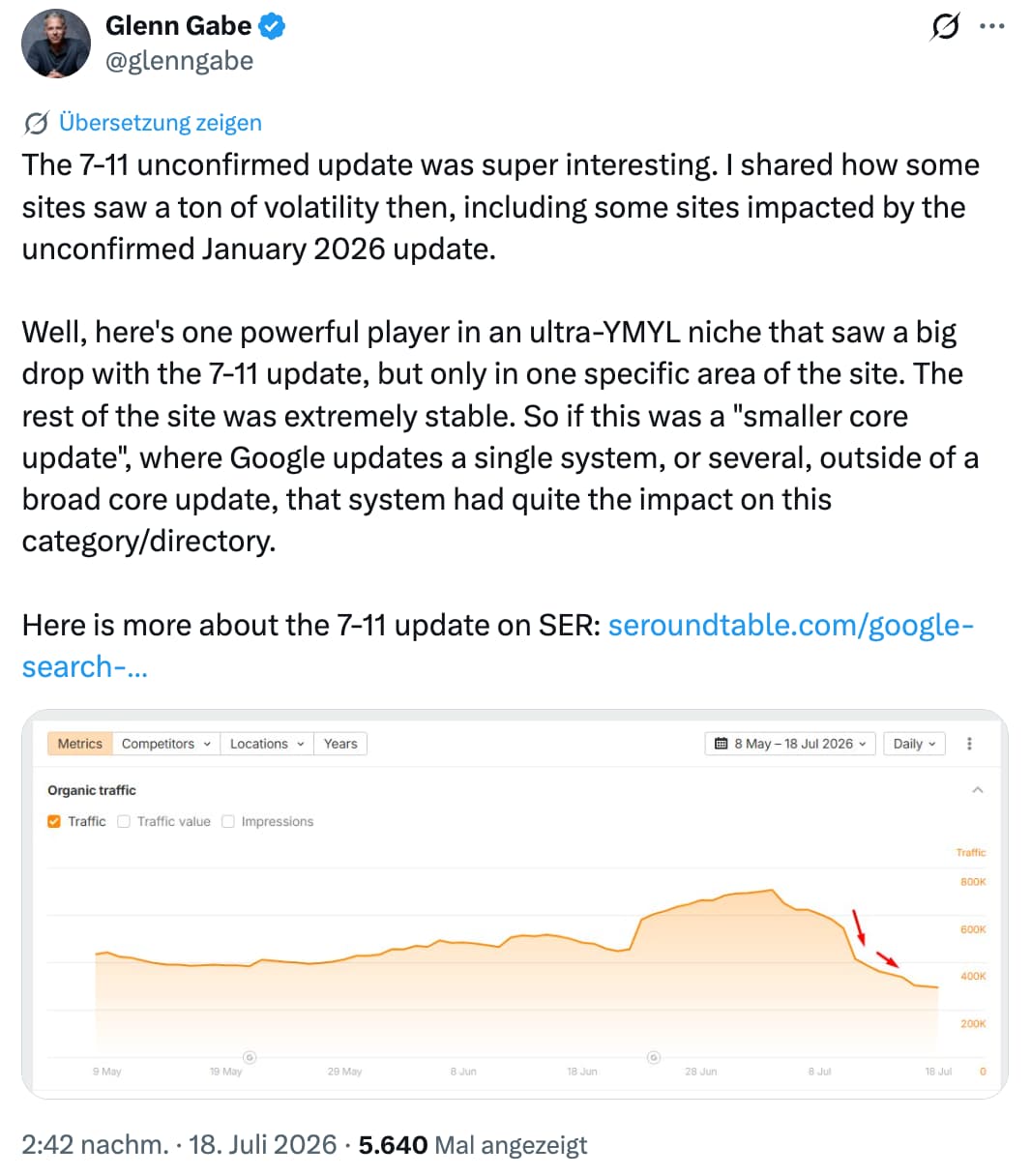The image size is (1031, 1176).
Task: Show the tweet translation via Übersetzung zeigen
Action: [x=160, y=123]
